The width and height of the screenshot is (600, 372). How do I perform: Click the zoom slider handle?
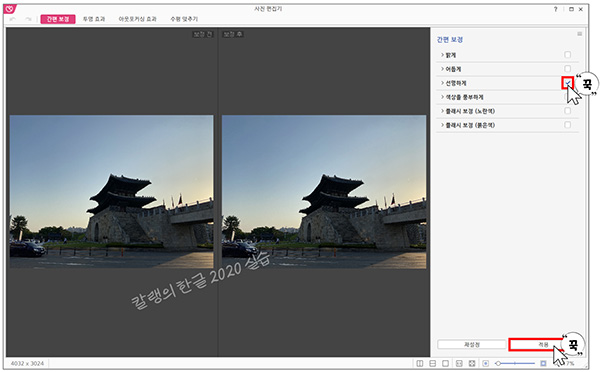click(498, 363)
